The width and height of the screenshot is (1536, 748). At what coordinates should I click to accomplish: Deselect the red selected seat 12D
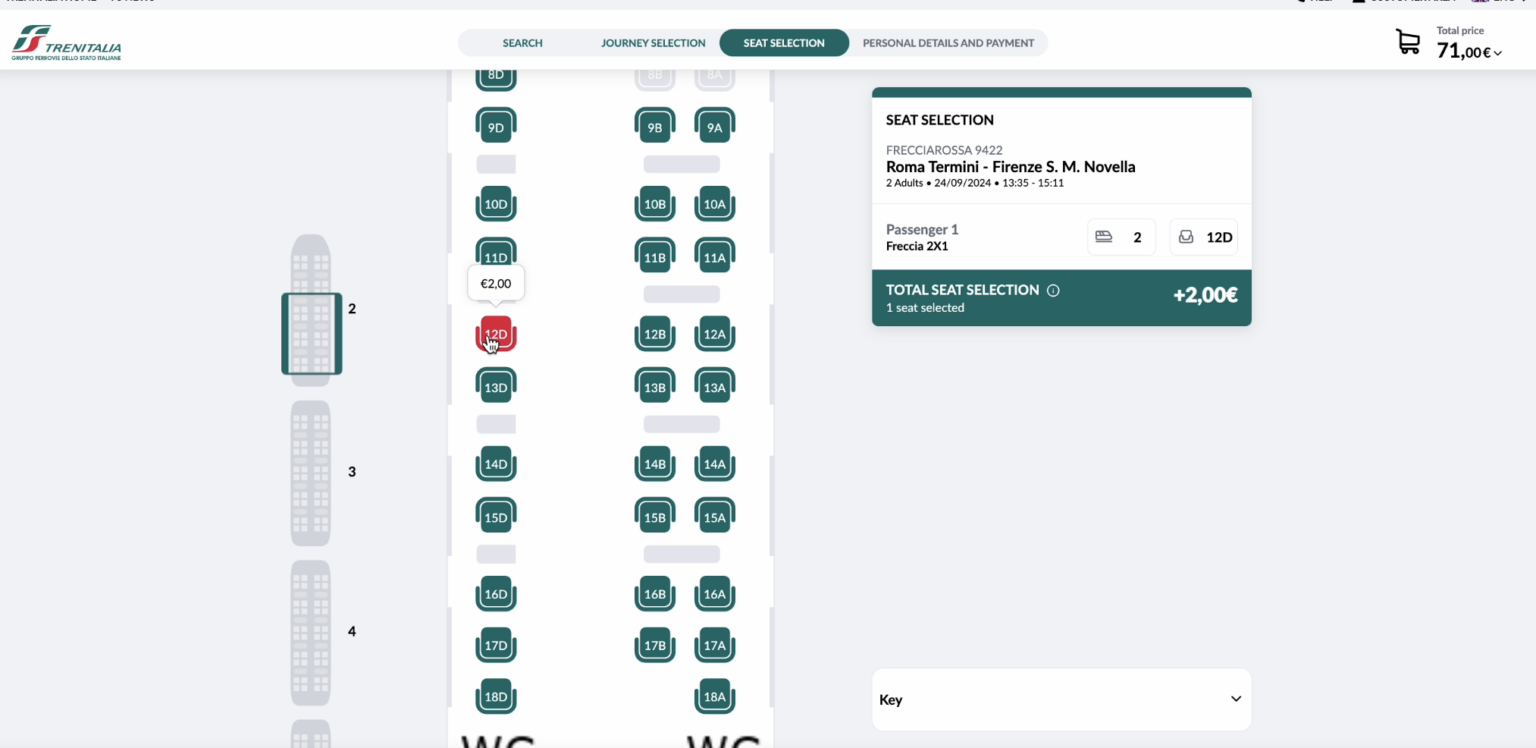[496, 334]
